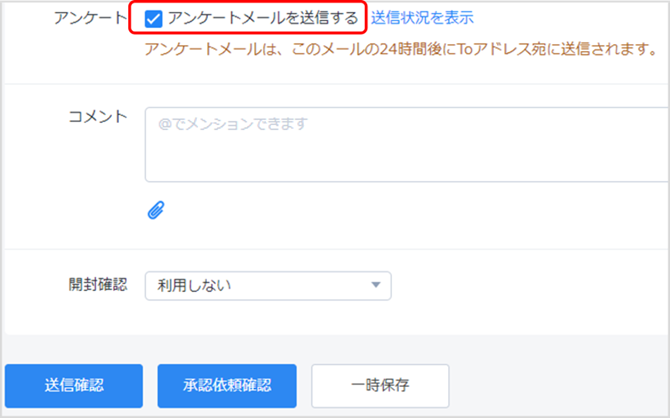Uncheck the アンケートメールを送信する checkbox
Viewport: 670px width, 418px height.
(154, 19)
